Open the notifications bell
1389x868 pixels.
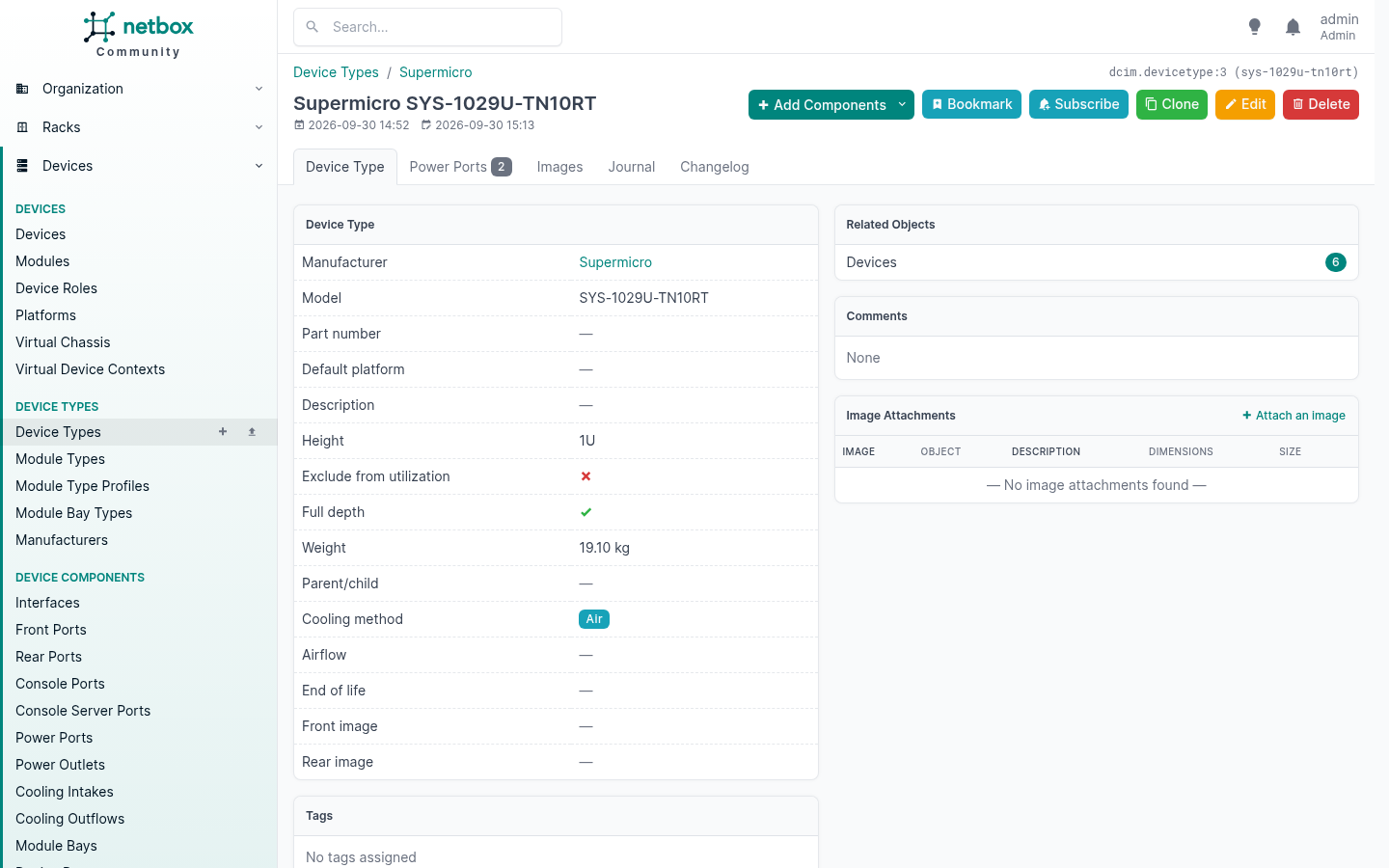coord(1293,27)
